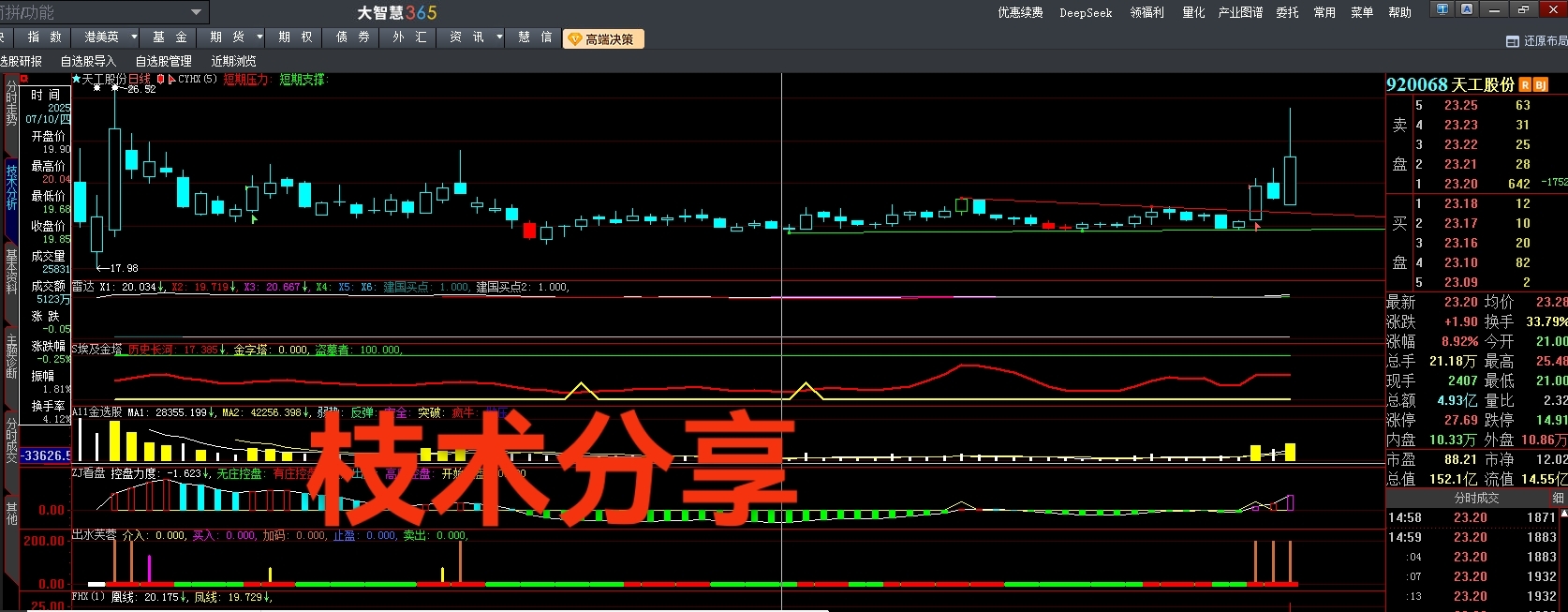Image resolution: width=1568 pixels, height=612 pixels.
Task: Open the 产业图谱 menu
Action: click(1240, 12)
